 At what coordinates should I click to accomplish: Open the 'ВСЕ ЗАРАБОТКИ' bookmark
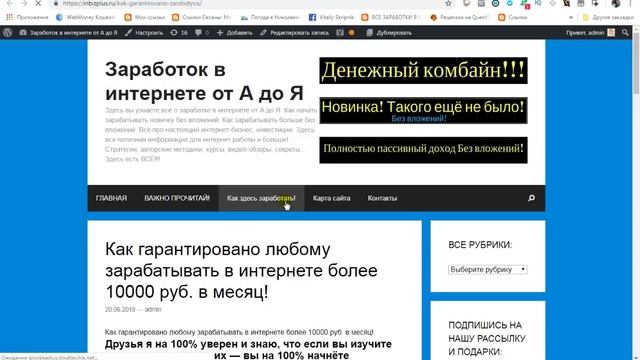[x=391, y=17]
